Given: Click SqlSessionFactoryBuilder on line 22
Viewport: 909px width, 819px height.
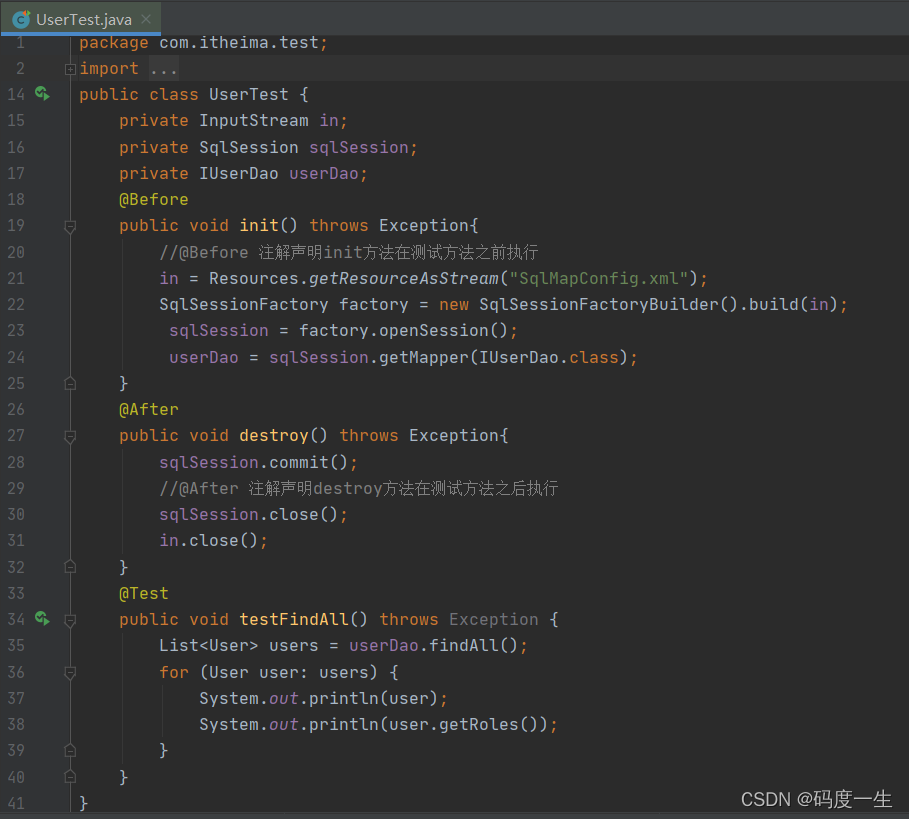Looking at the screenshot, I should coord(598,304).
